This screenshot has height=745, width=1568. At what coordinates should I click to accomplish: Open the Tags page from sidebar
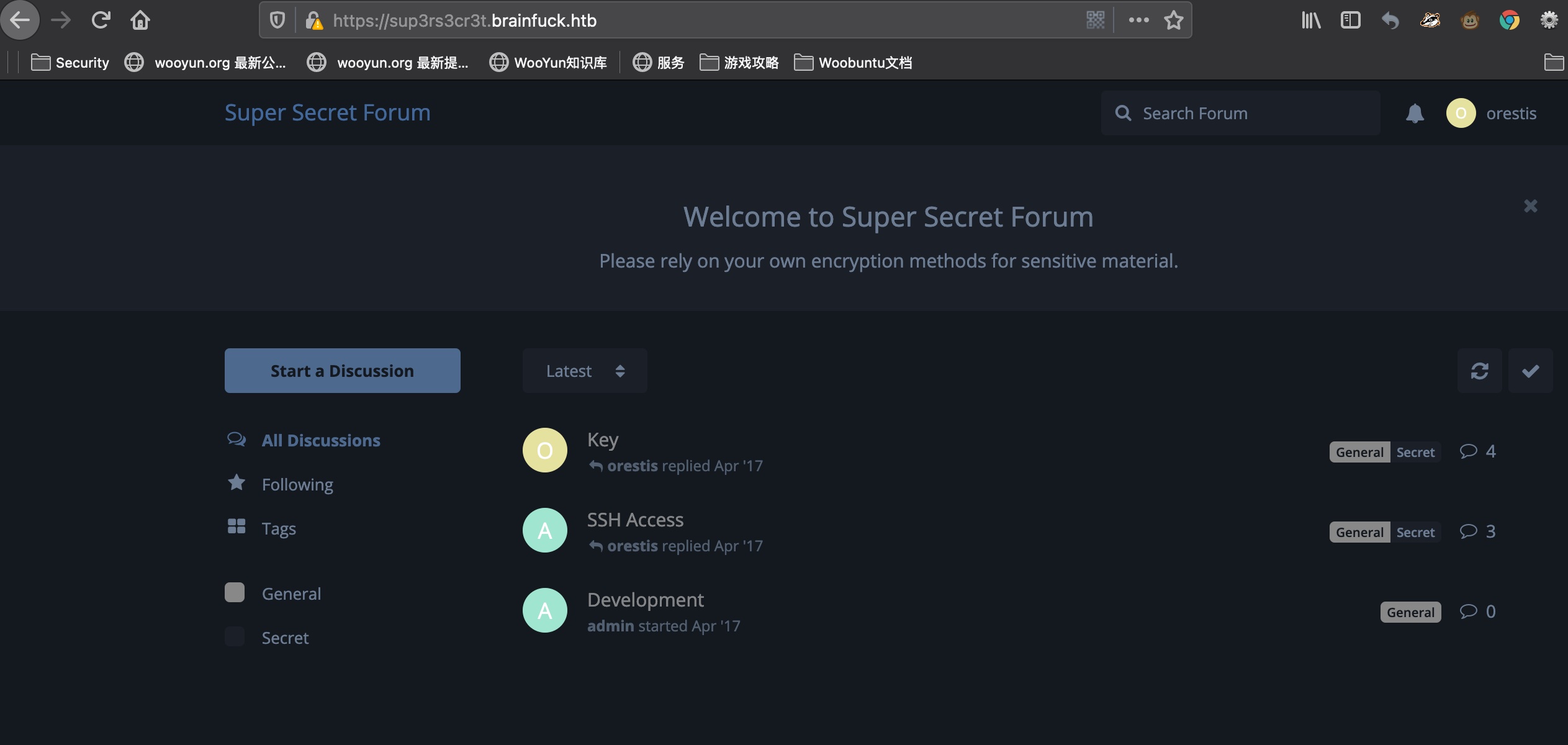click(x=278, y=528)
